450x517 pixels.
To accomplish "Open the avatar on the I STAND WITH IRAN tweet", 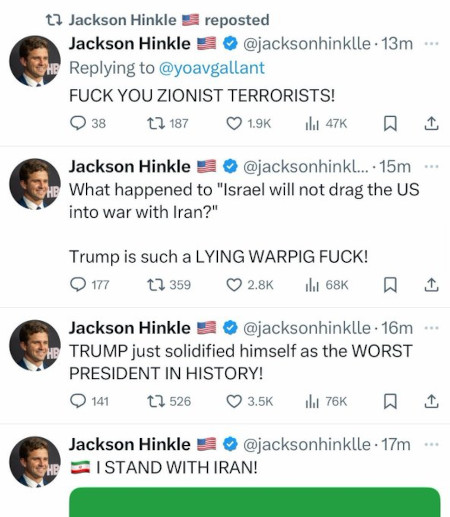I will (x=35, y=462).
